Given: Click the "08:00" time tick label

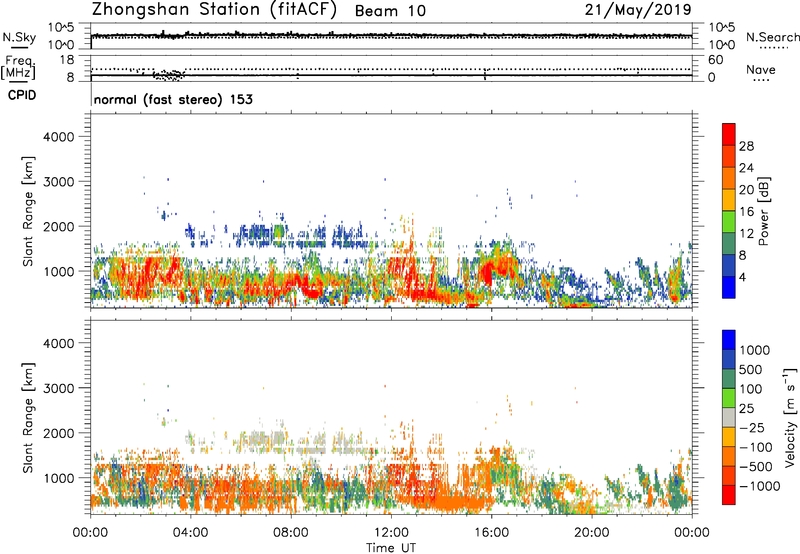Looking at the screenshot, I should (x=291, y=533).
